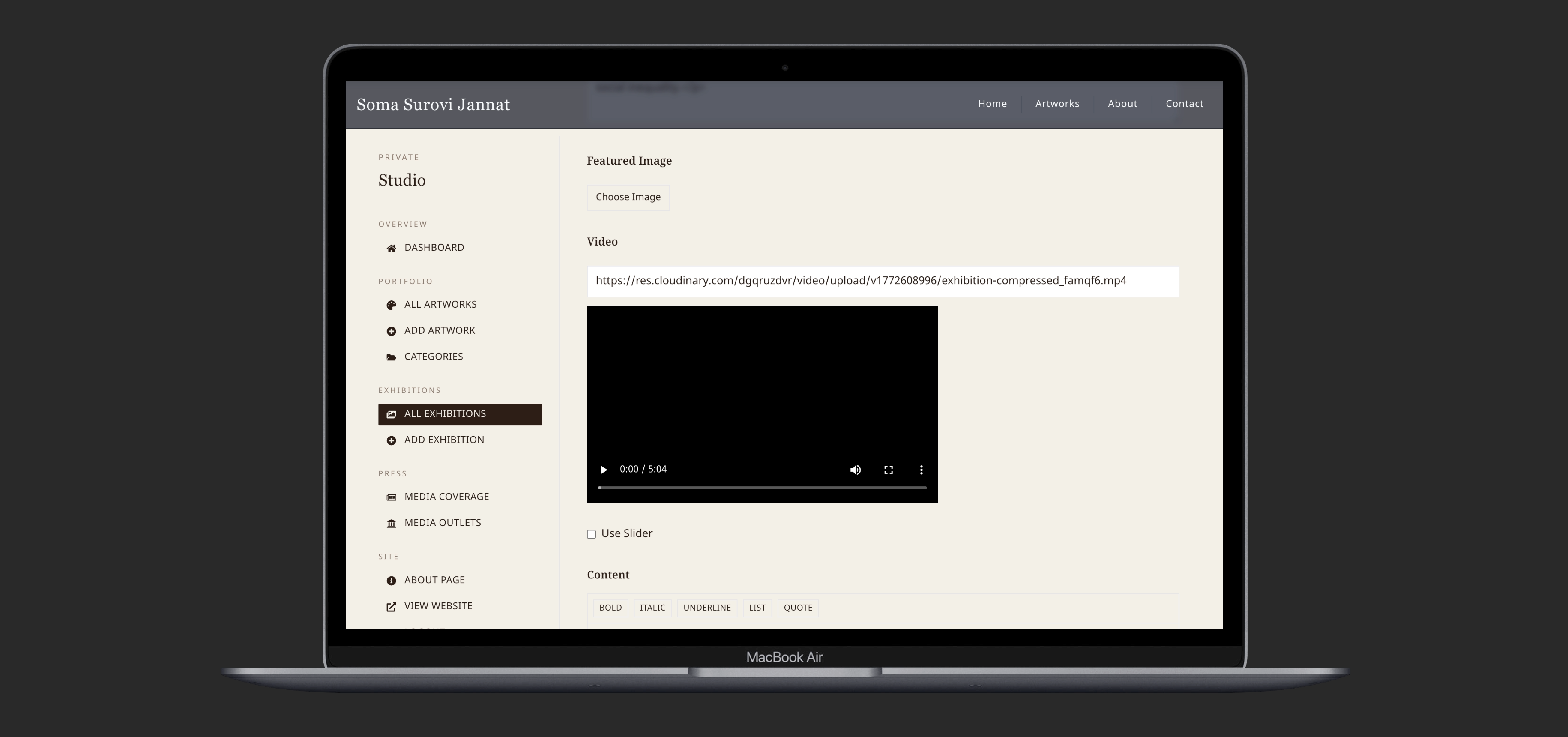Image resolution: width=1568 pixels, height=737 pixels.
Task: Enable the Use Slider checkbox
Action: (591, 534)
